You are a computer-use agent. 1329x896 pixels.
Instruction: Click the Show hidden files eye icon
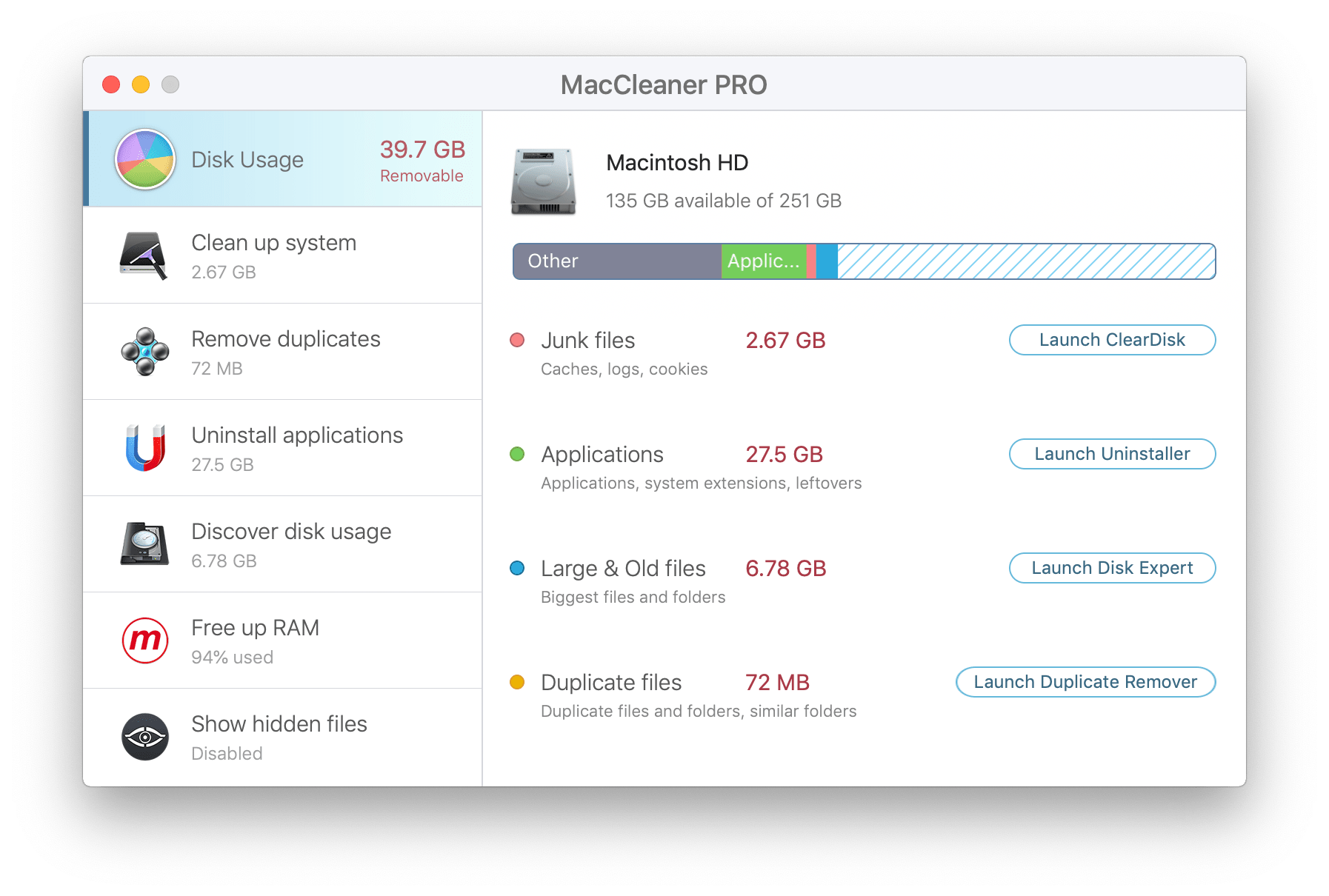[x=145, y=737]
